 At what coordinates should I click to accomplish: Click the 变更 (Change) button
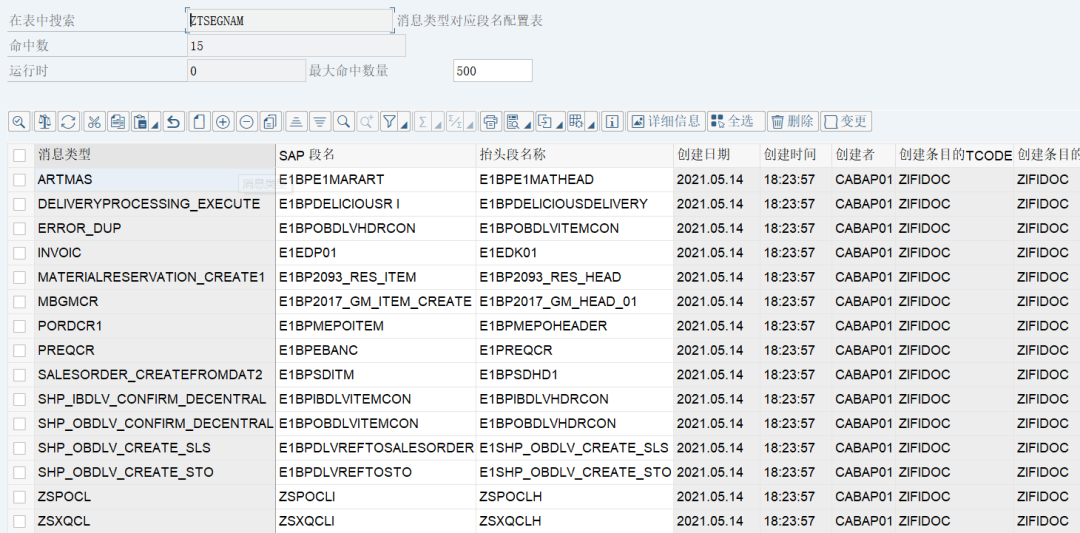pos(846,122)
